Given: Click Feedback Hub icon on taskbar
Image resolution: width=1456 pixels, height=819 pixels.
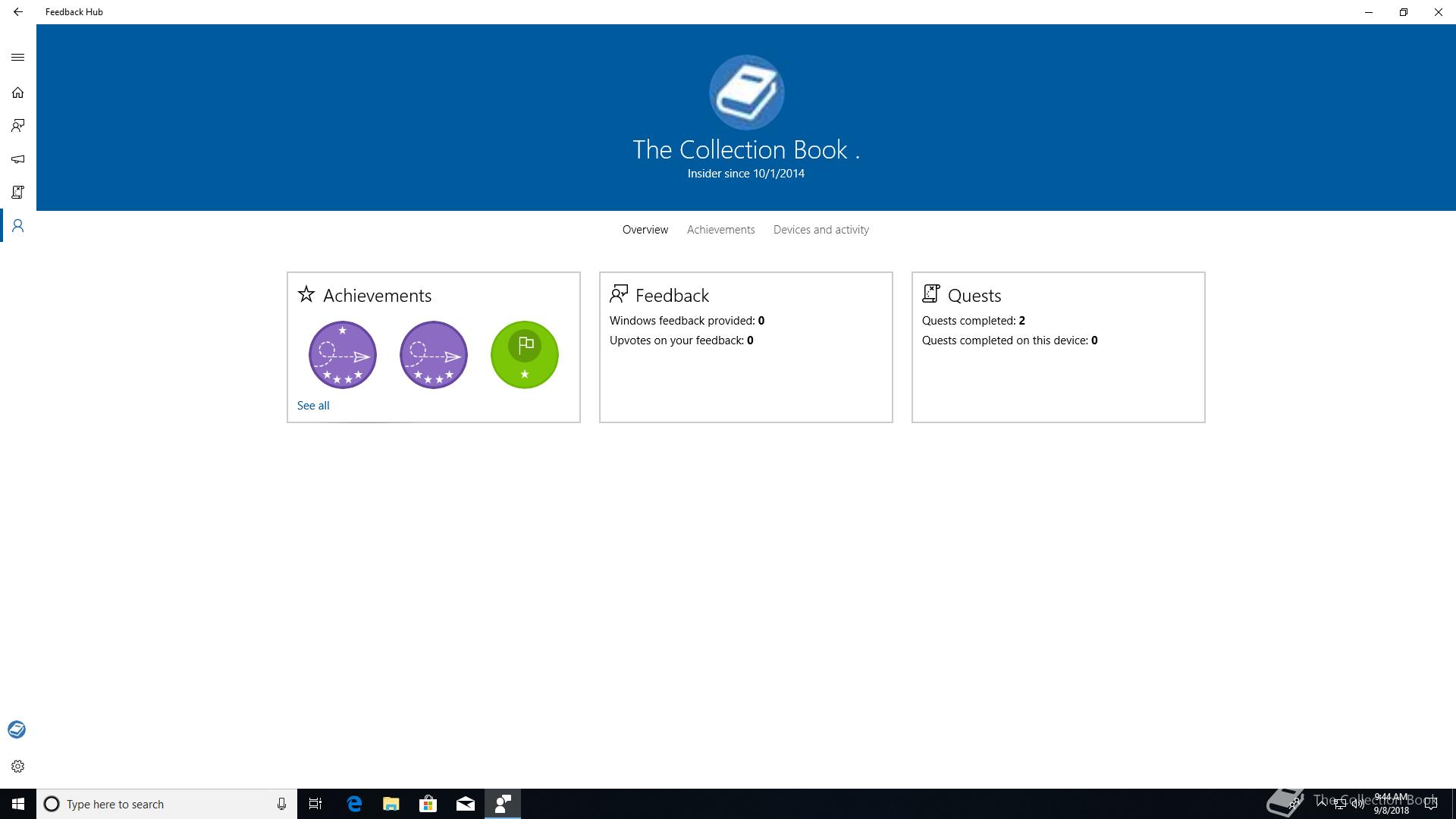Looking at the screenshot, I should (503, 804).
